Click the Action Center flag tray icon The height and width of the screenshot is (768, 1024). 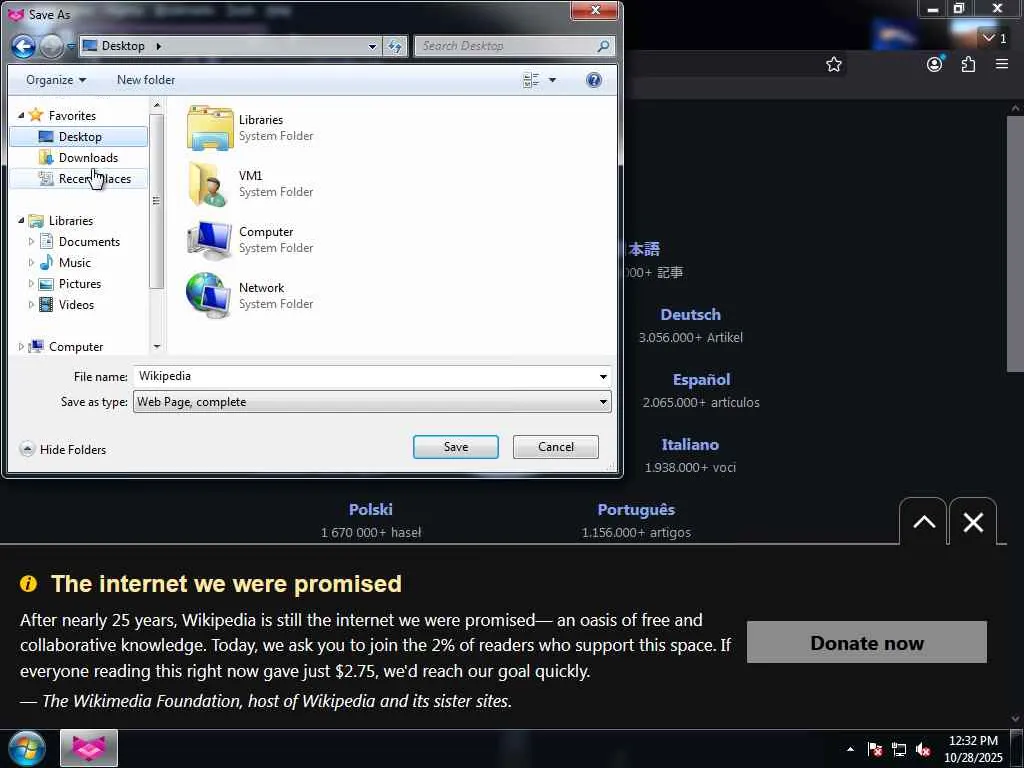875,749
